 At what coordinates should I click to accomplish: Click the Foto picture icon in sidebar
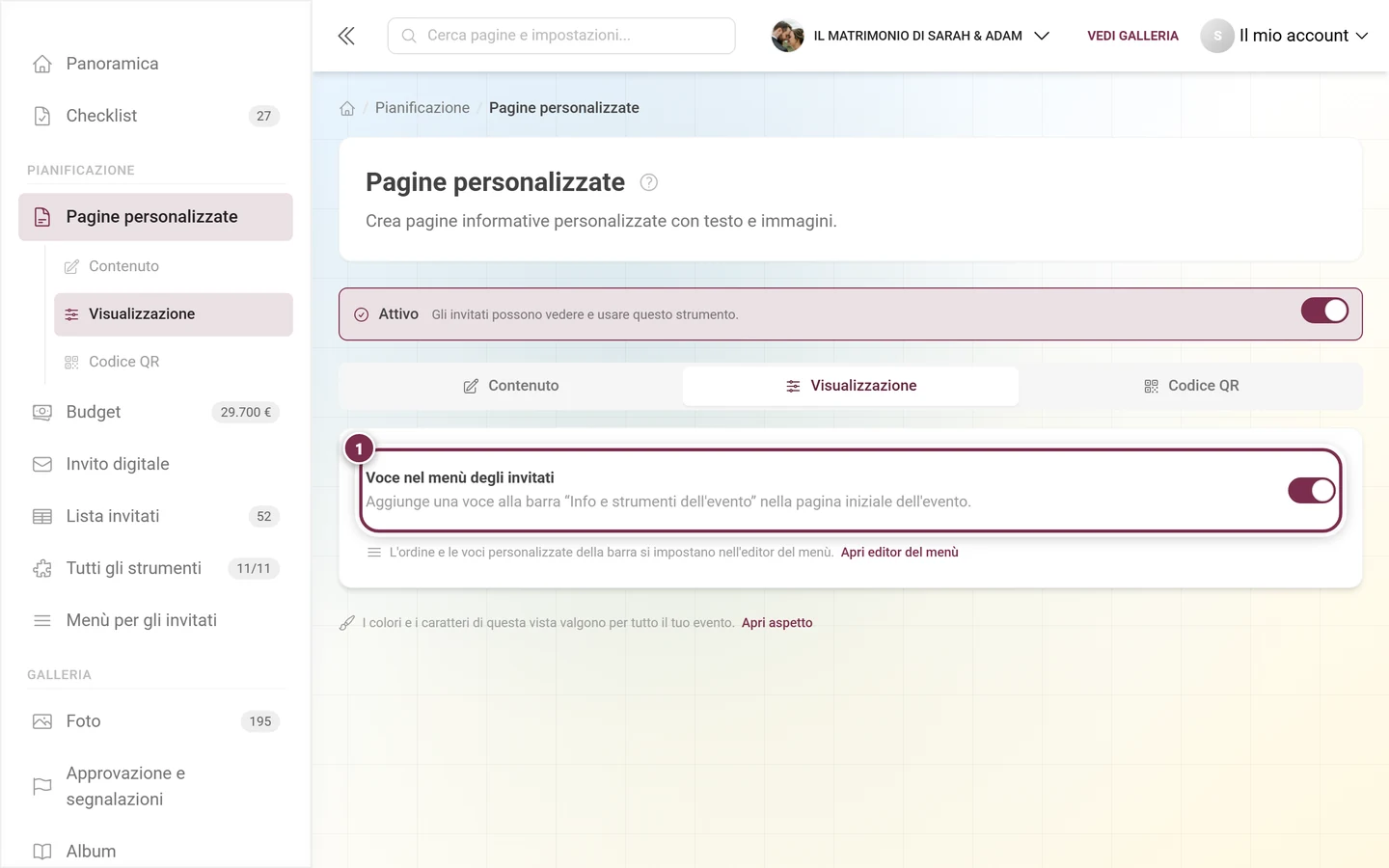(42, 721)
